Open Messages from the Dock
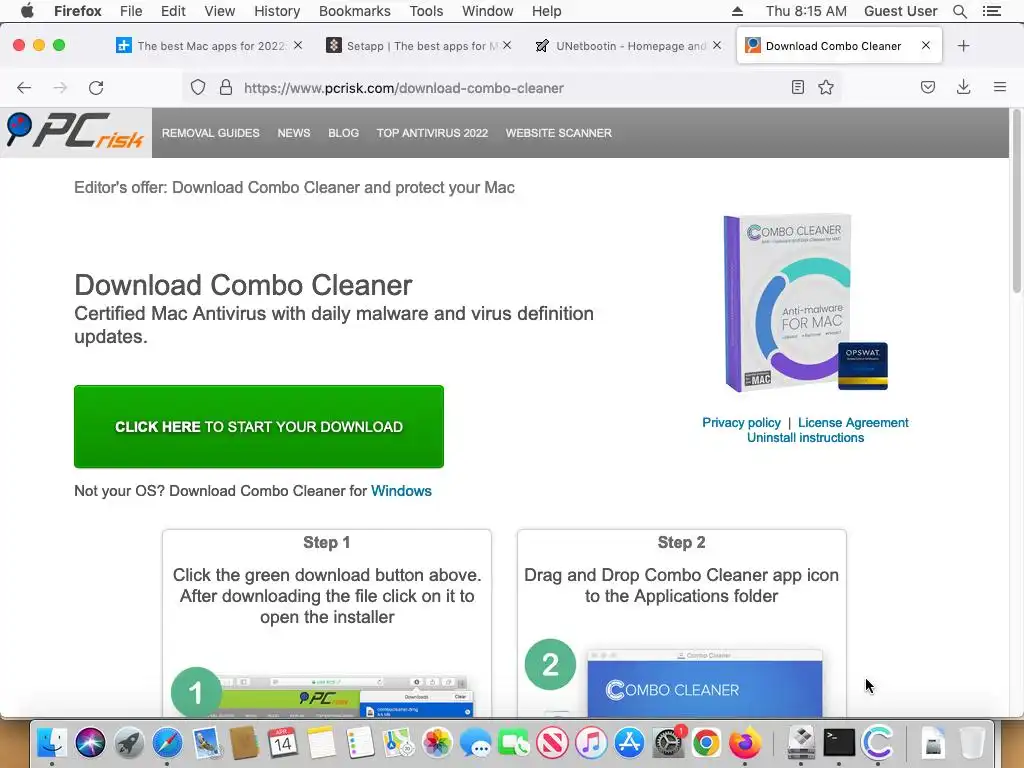The width and height of the screenshot is (1024, 768). click(475, 743)
